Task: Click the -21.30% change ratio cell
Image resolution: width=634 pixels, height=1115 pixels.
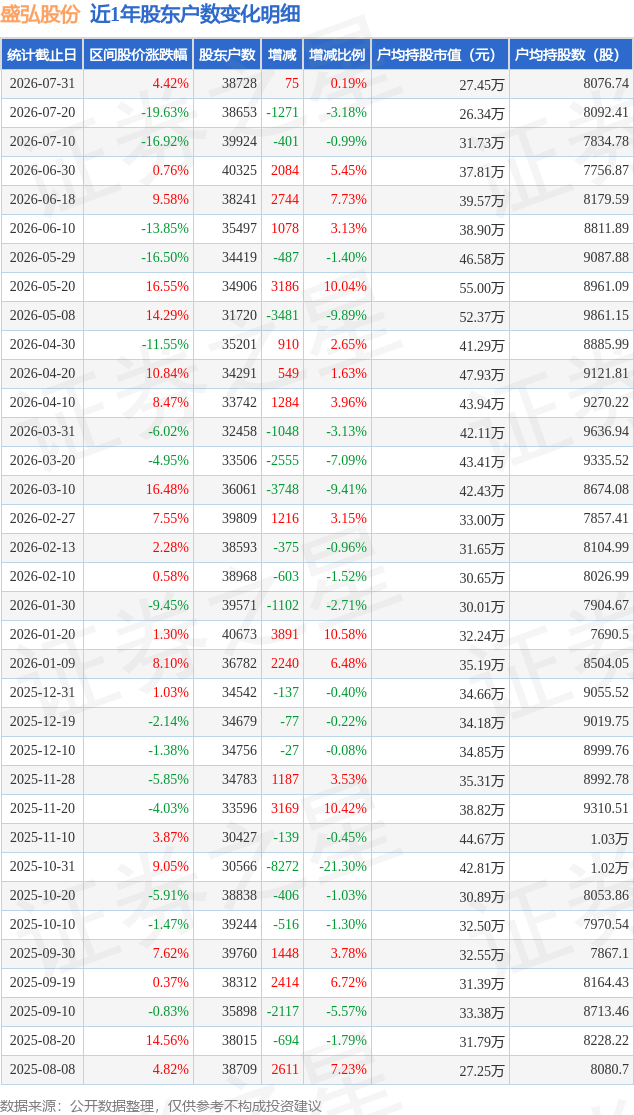Action: click(x=343, y=867)
